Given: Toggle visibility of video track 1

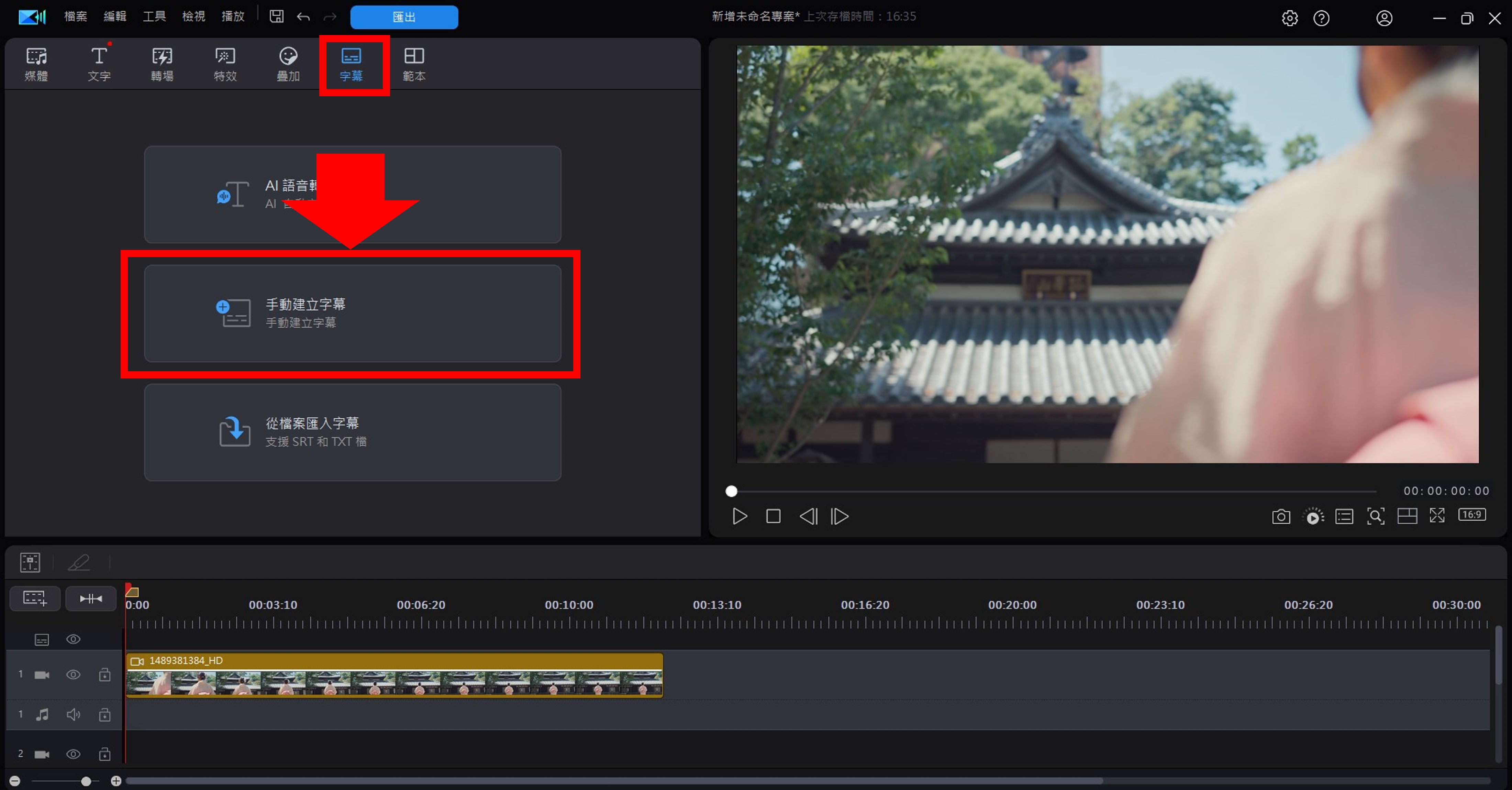Looking at the screenshot, I should tap(74, 674).
